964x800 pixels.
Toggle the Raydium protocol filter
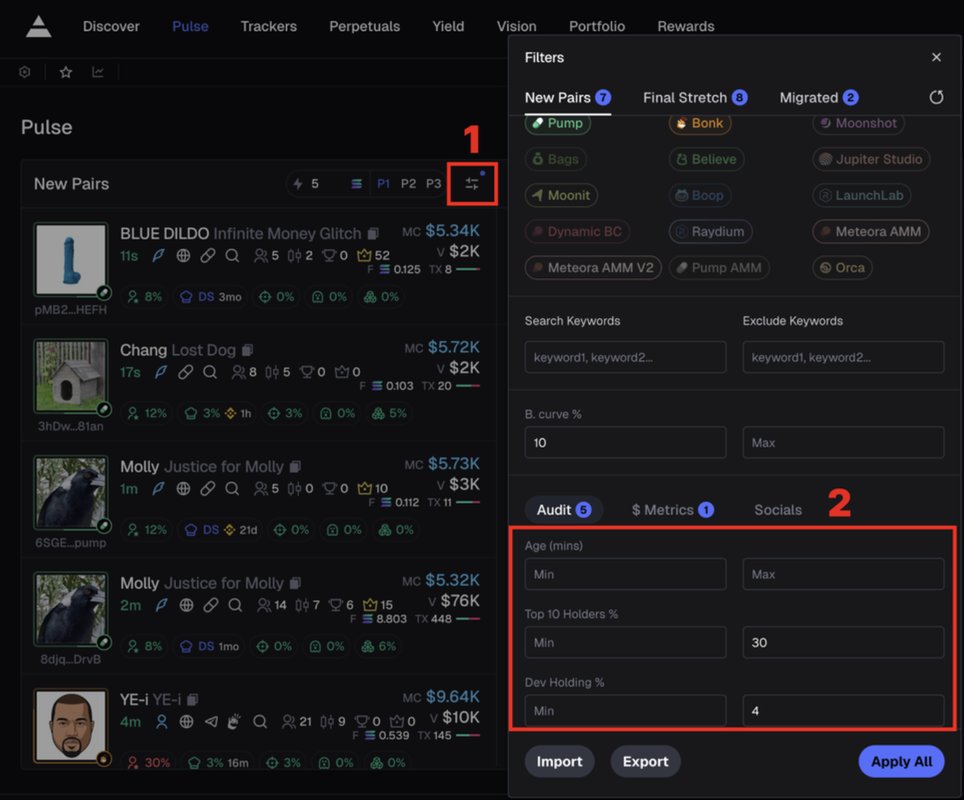click(710, 232)
